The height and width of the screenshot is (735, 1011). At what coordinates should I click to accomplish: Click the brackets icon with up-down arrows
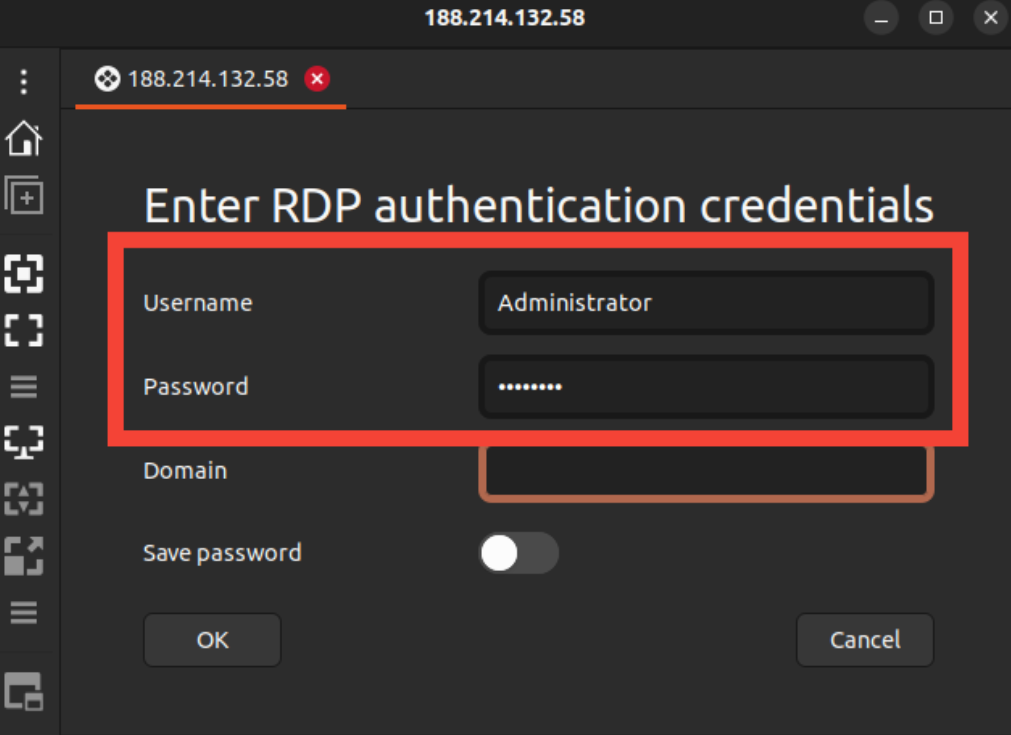(24, 497)
